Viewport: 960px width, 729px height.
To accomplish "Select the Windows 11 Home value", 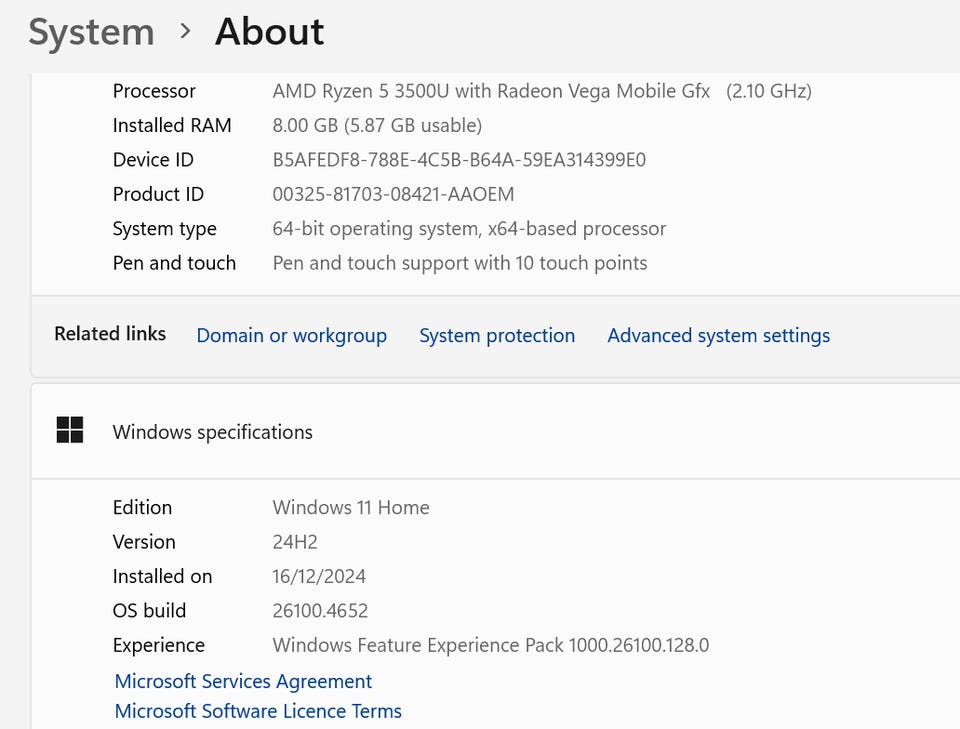I will tap(351, 507).
